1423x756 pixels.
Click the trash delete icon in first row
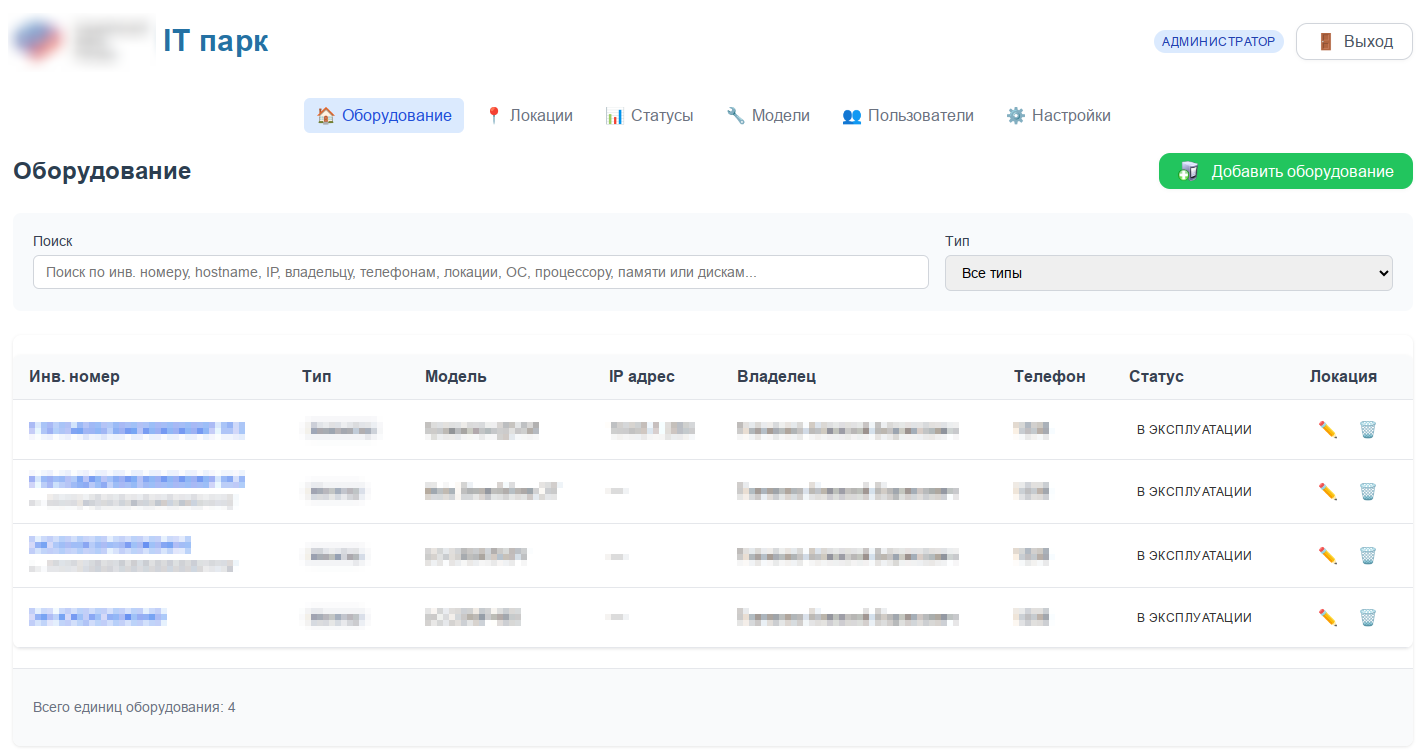pyautogui.click(x=1367, y=430)
